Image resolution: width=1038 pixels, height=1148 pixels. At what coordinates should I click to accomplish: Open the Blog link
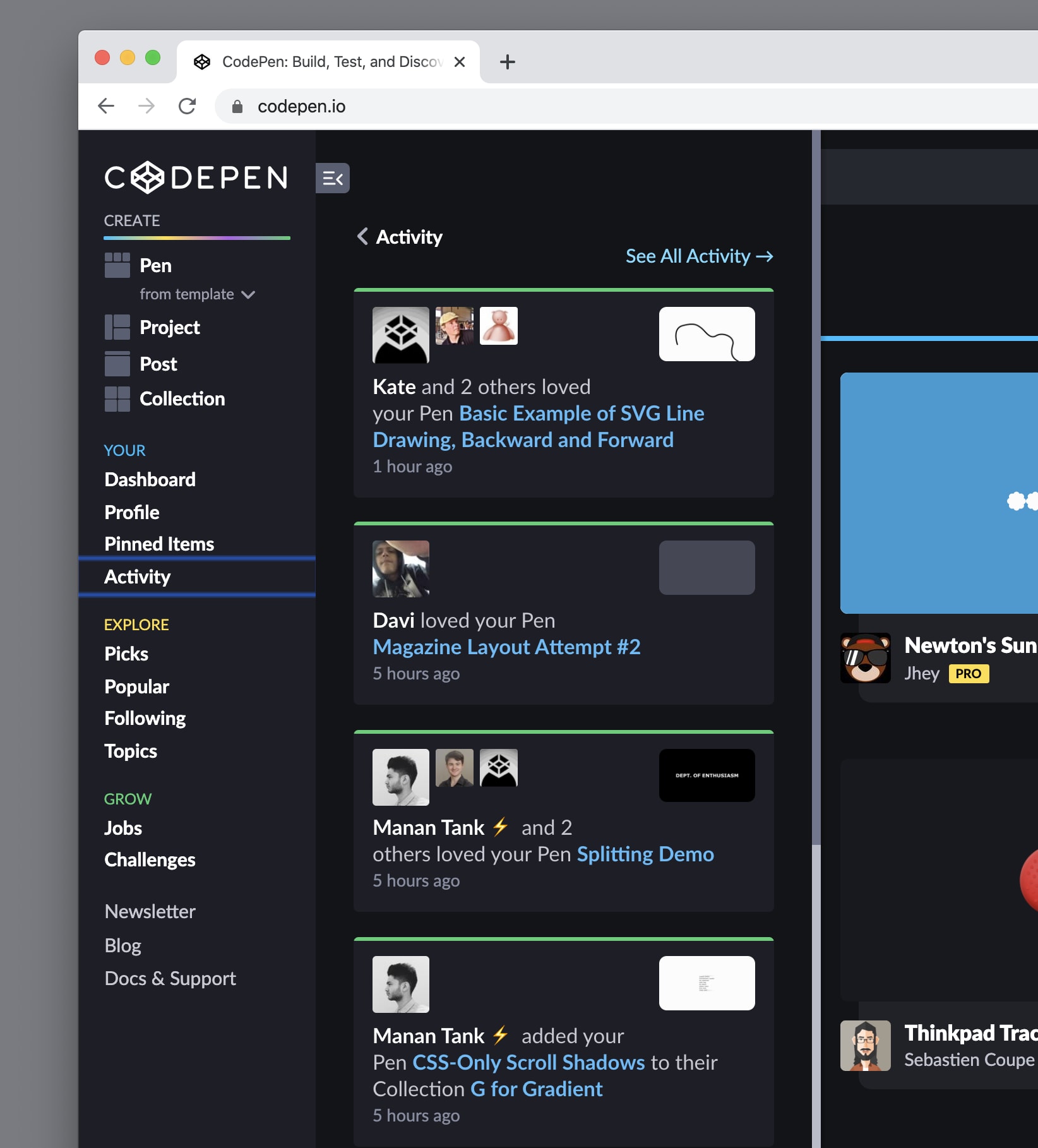[123, 946]
